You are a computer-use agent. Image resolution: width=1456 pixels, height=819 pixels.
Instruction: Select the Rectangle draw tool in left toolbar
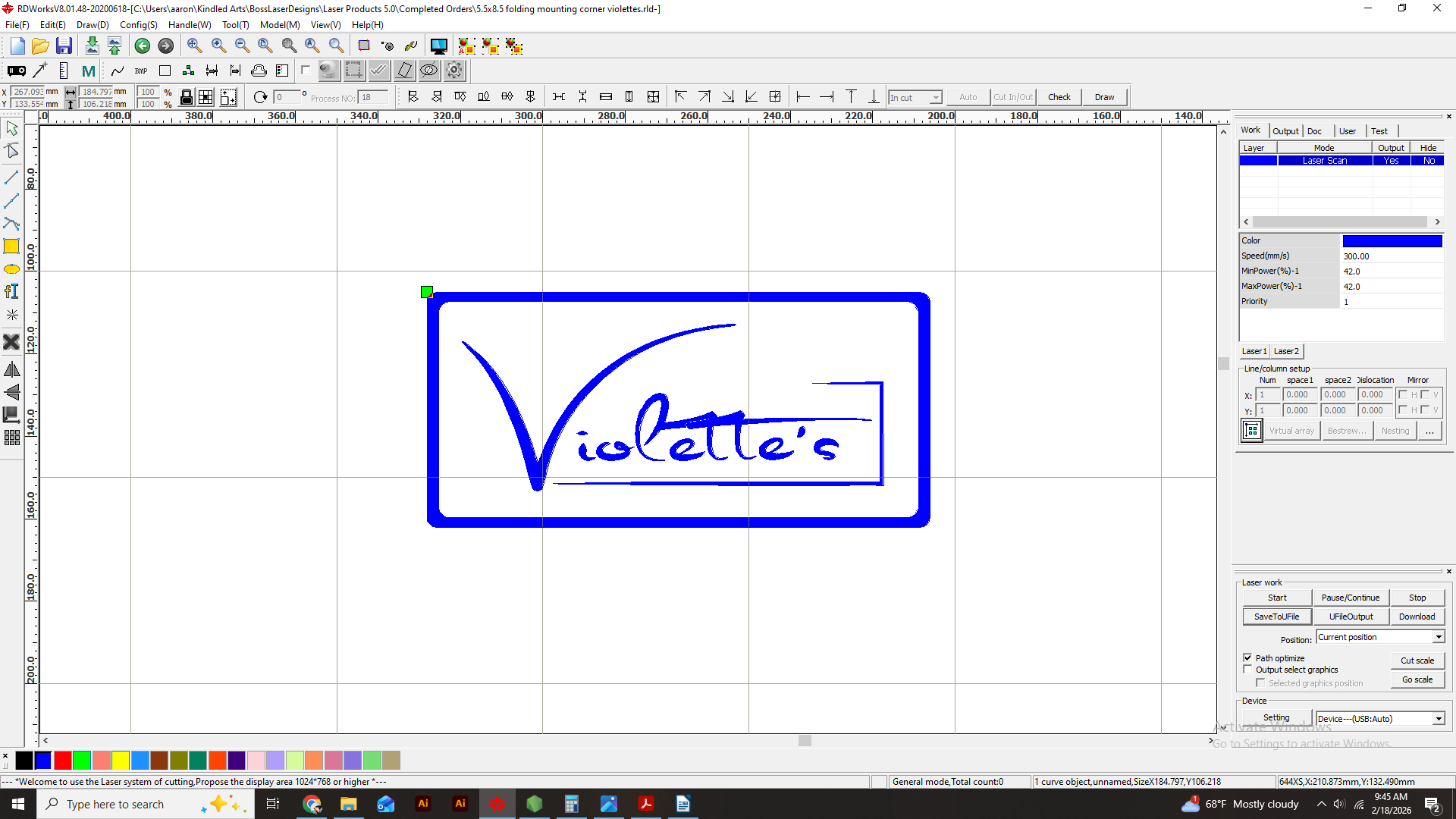(11, 246)
